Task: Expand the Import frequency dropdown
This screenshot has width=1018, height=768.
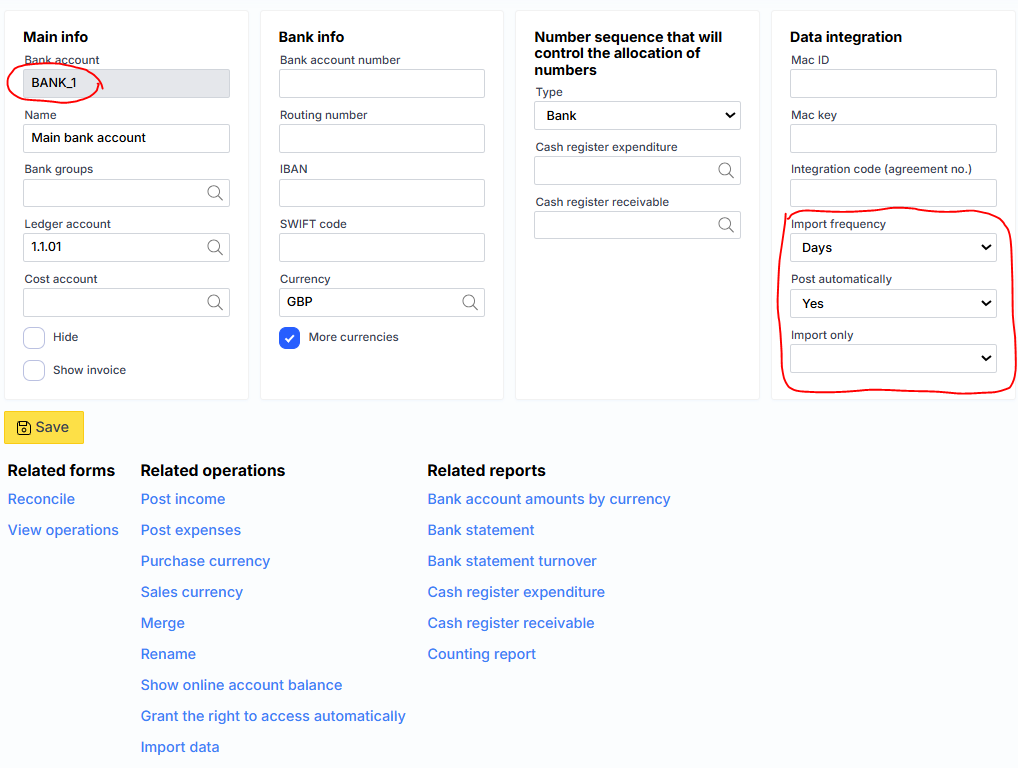Action: pyautogui.click(x=893, y=248)
